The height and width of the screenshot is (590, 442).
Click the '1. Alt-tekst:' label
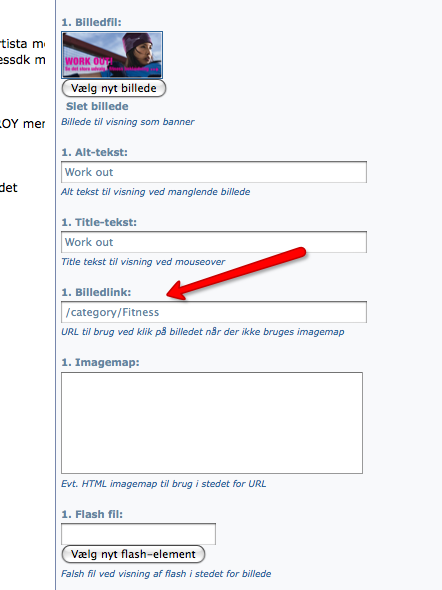(x=94, y=152)
